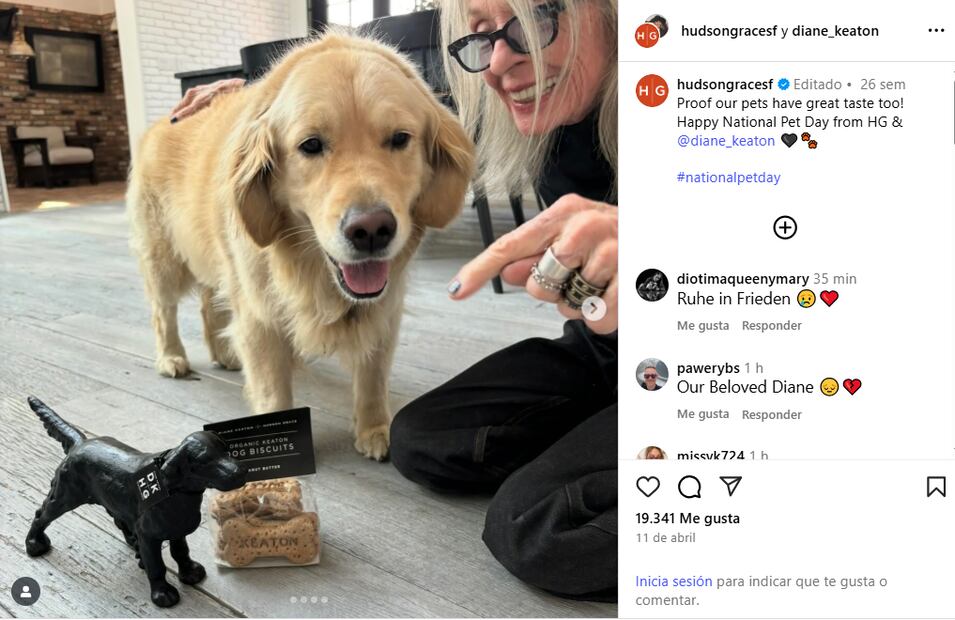
Task: Open the #nationalpetday hashtag
Action: coord(728,177)
